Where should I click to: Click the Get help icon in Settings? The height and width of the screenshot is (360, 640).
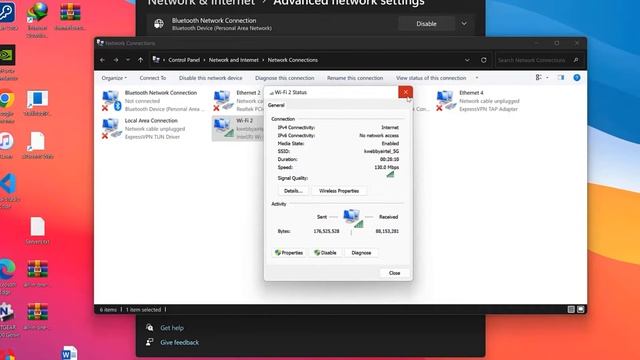pyautogui.click(x=150, y=327)
